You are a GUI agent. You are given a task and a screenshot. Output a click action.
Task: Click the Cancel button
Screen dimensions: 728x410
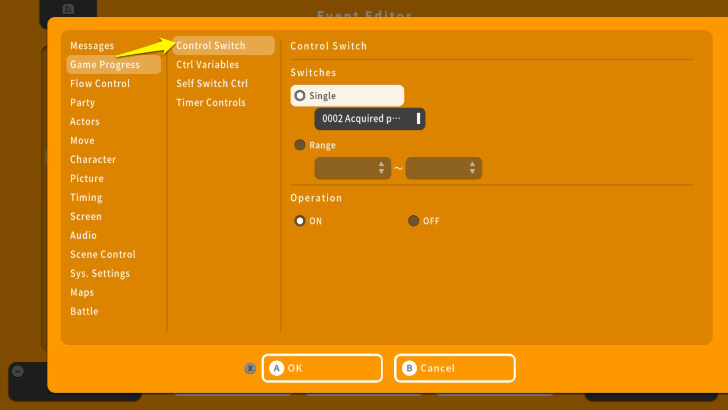point(455,368)
